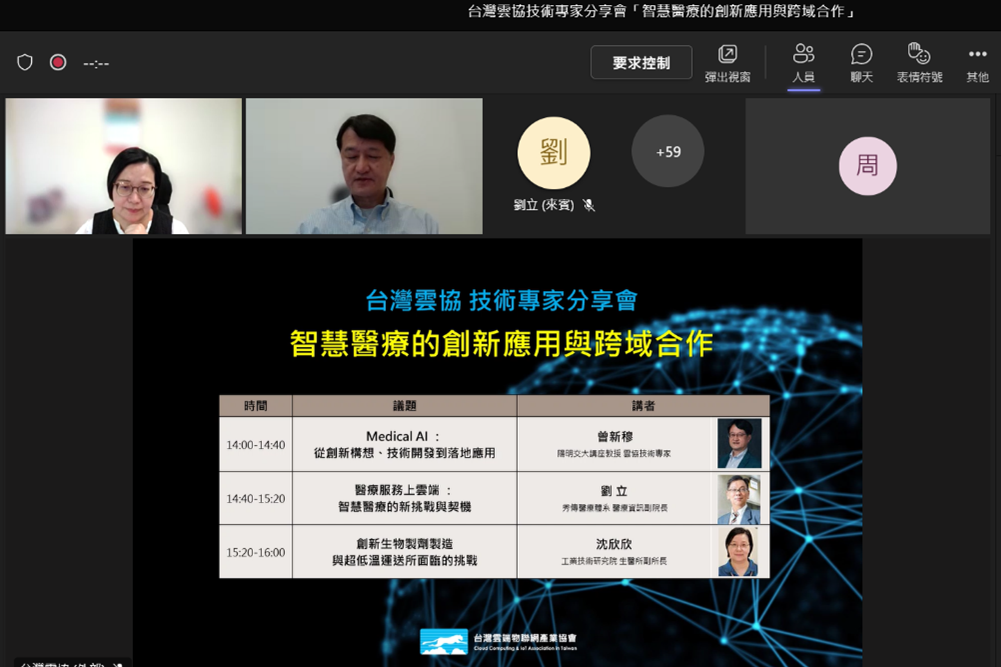The image size is (1001, 667).
Task: Click the 議題 table header
Action: coord(405,406)
